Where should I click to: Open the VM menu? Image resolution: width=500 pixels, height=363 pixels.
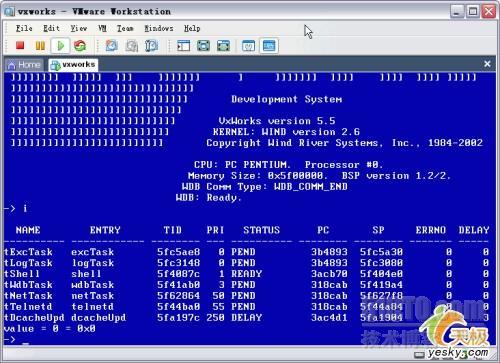coord(102,28)
